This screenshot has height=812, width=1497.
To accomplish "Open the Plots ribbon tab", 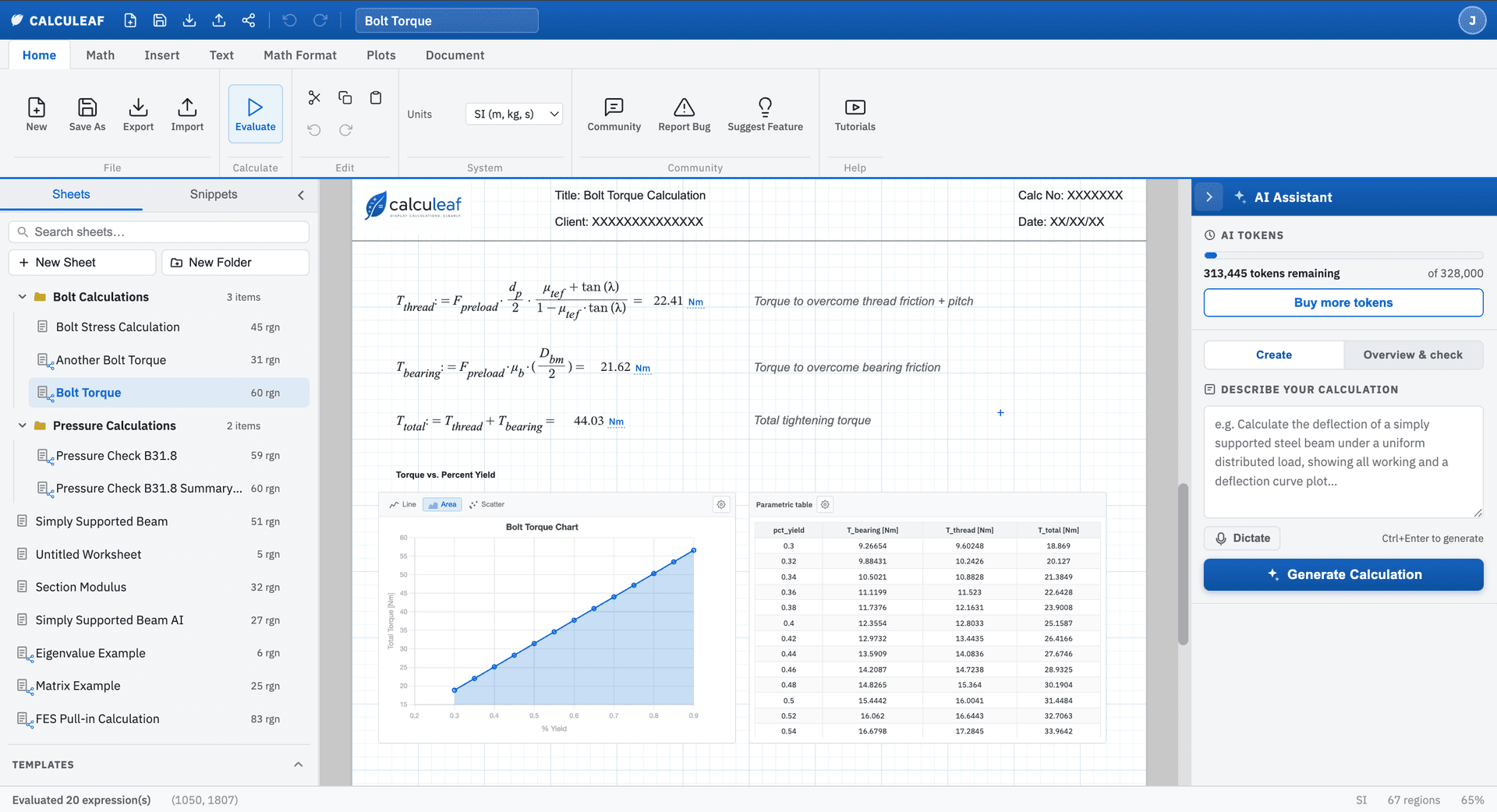I will click(x=381, y=55).
